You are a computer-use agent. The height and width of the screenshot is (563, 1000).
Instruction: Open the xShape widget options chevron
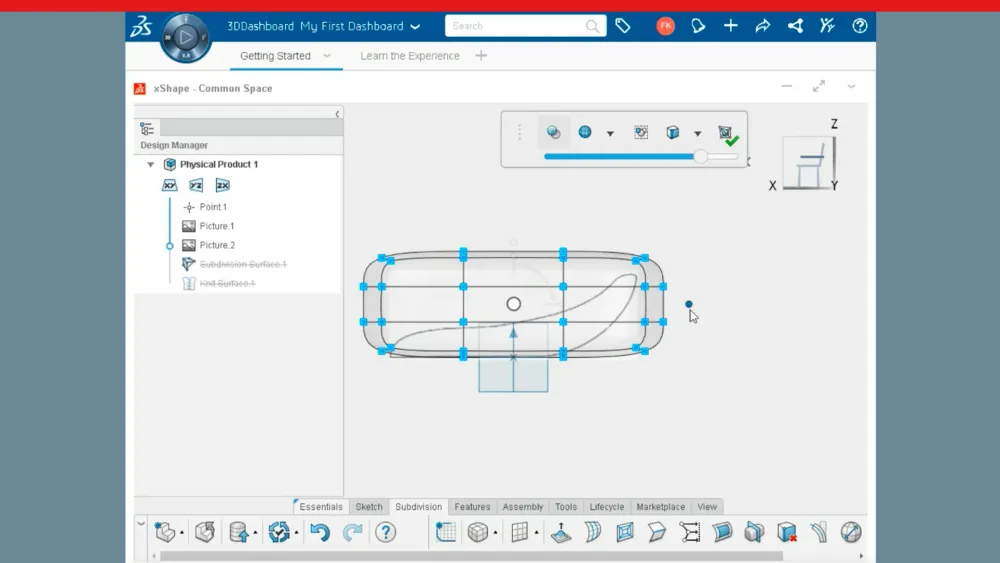[851, 86]
